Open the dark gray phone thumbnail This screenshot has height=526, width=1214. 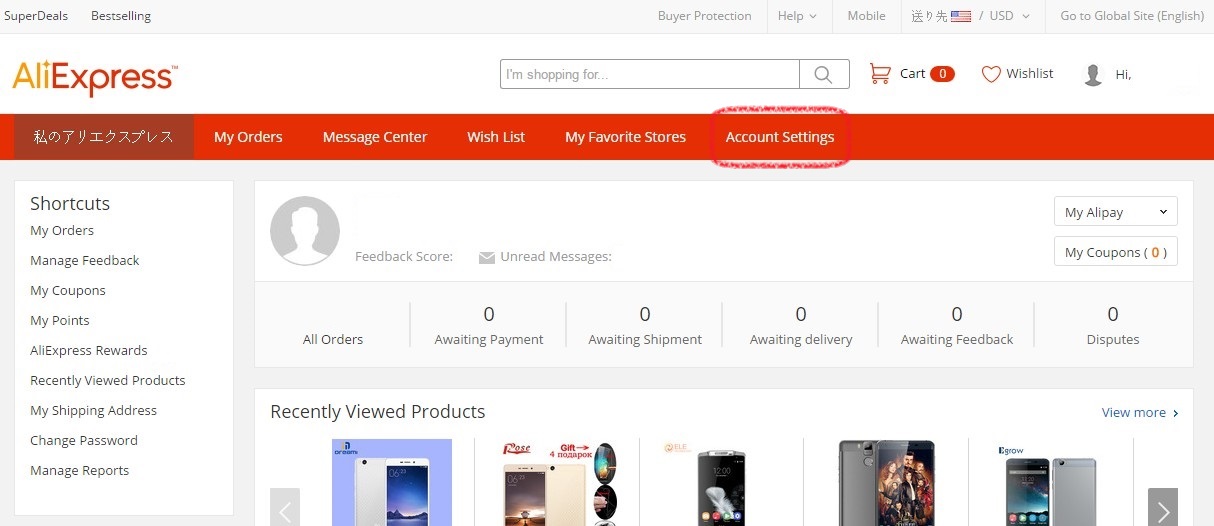click(x=886, y=482)
